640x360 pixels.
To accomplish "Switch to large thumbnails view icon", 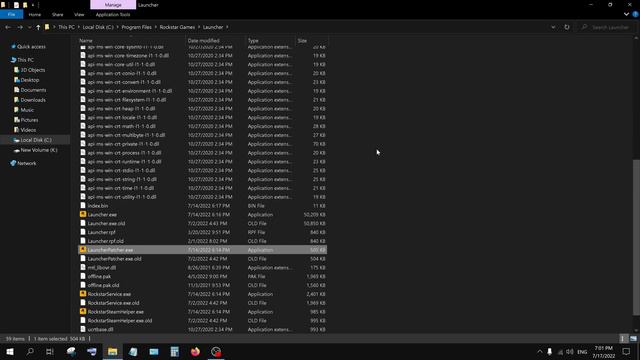I will click(633, 339).
